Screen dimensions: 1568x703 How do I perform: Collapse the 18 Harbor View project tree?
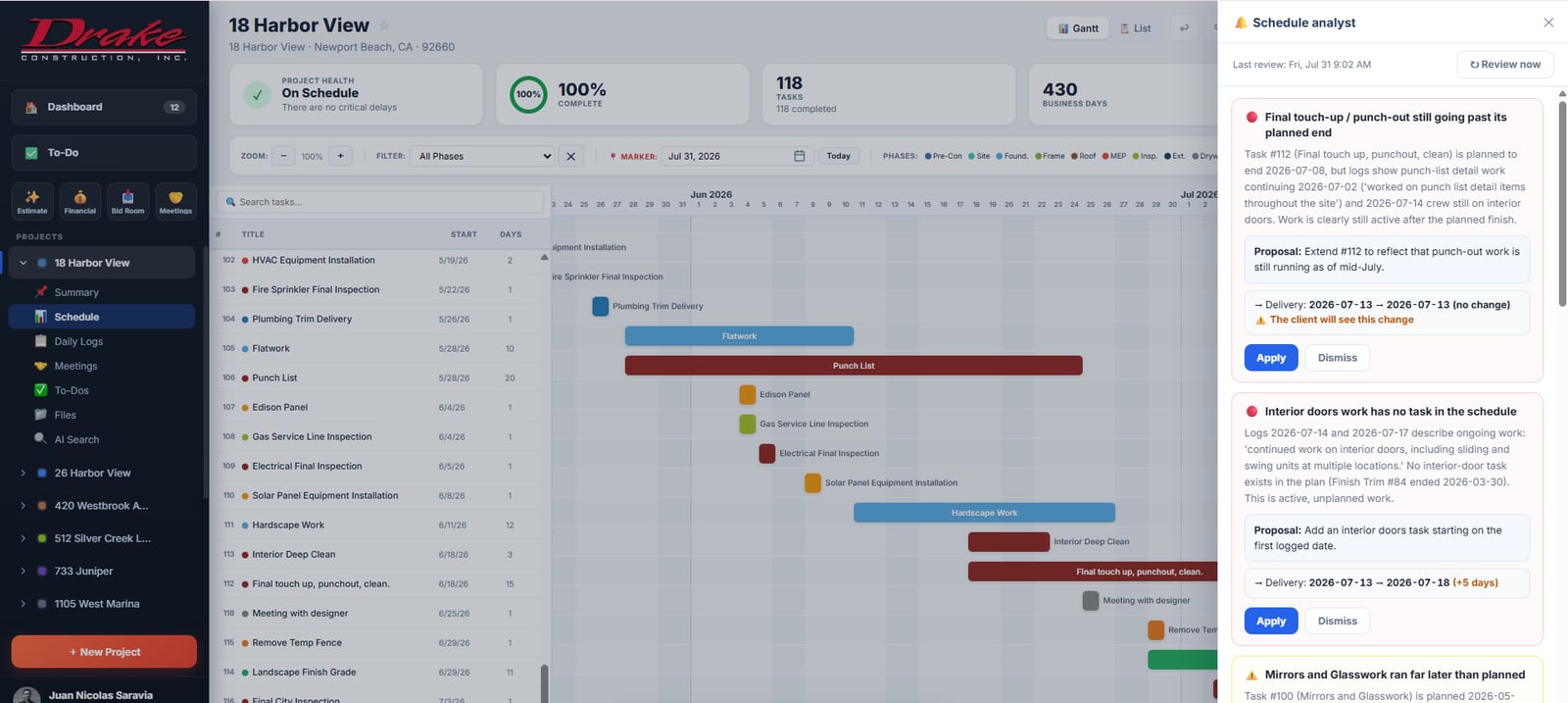(x=23, y=263)
